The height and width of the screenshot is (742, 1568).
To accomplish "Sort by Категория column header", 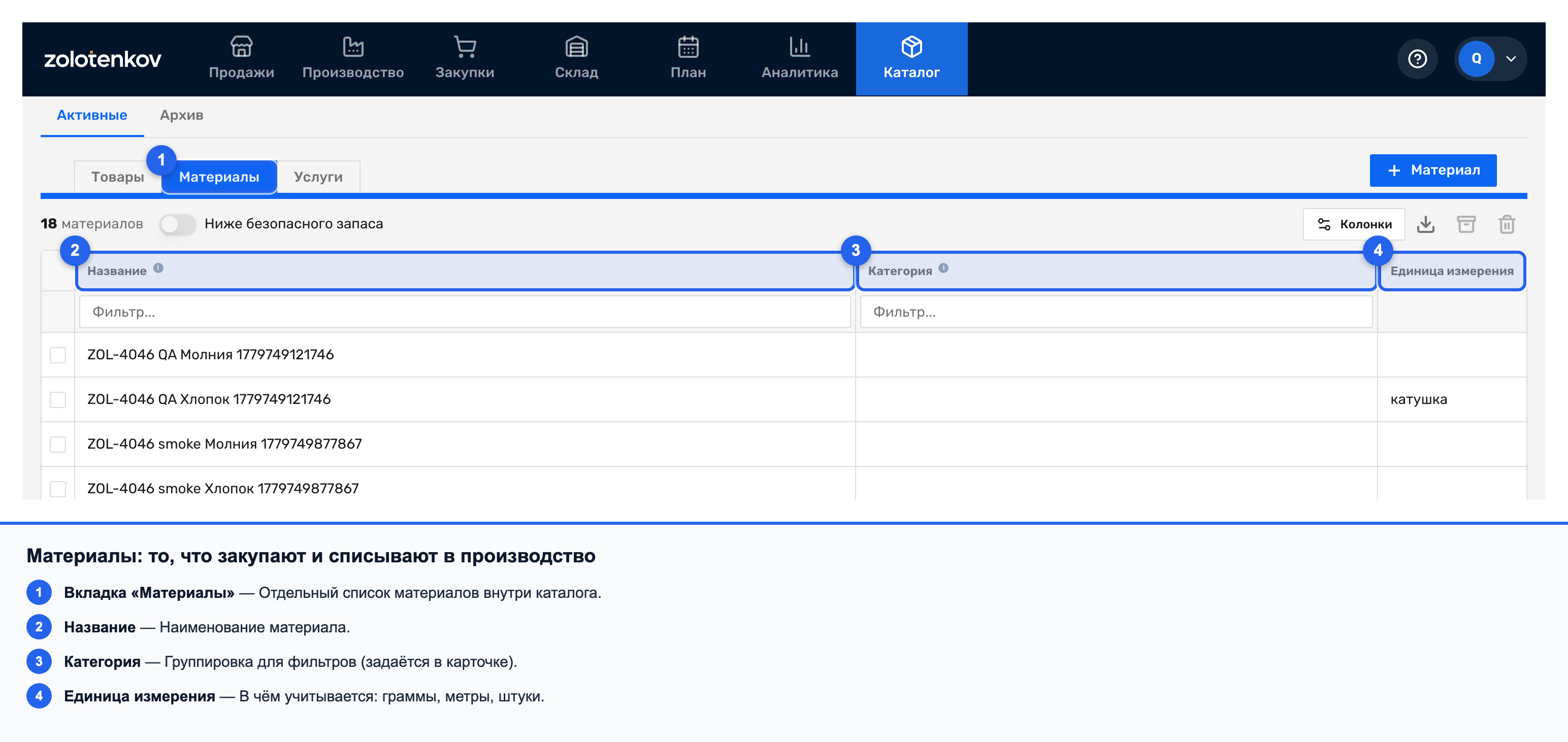I will [1117, 271].
